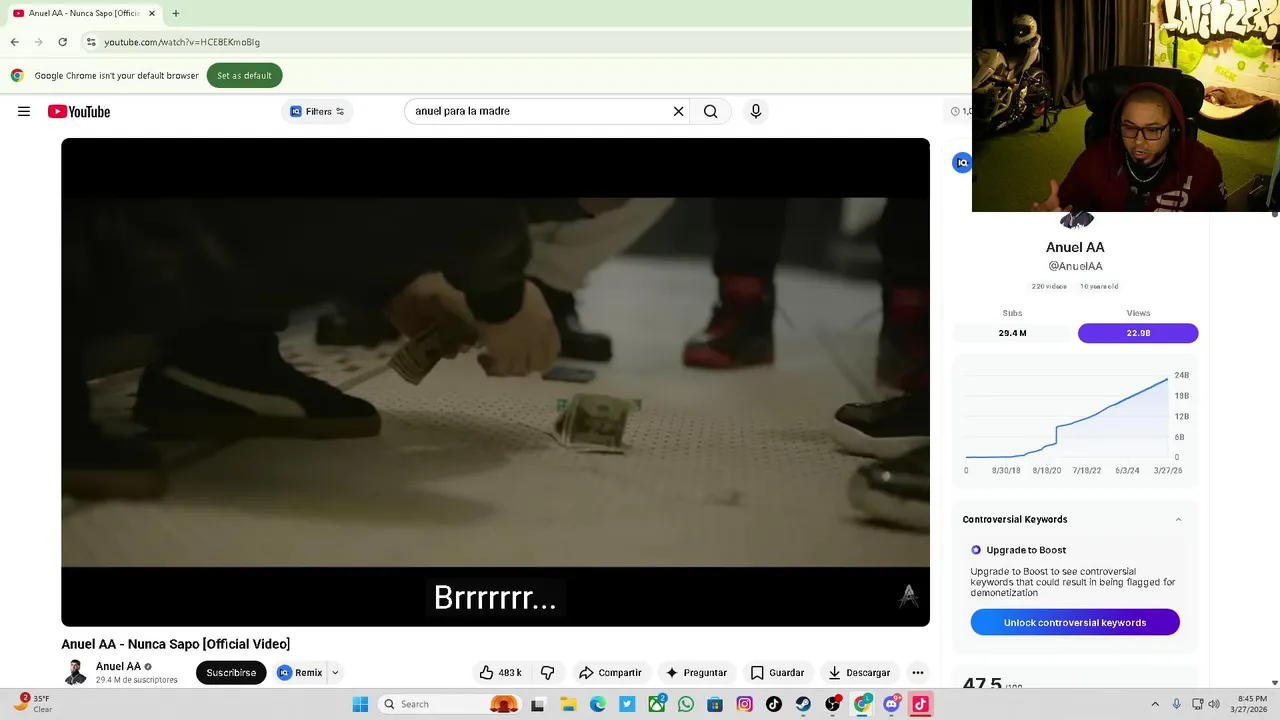Image resolution: width=1280 pixels, height=720 pixels.
Task: Collapse the Controversial Keywords section
Action: tap(1178, 519)
